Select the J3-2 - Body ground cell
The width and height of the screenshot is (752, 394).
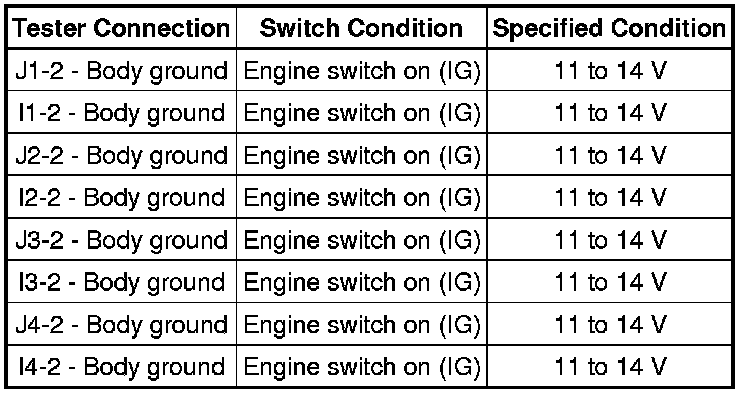point(122,239)
